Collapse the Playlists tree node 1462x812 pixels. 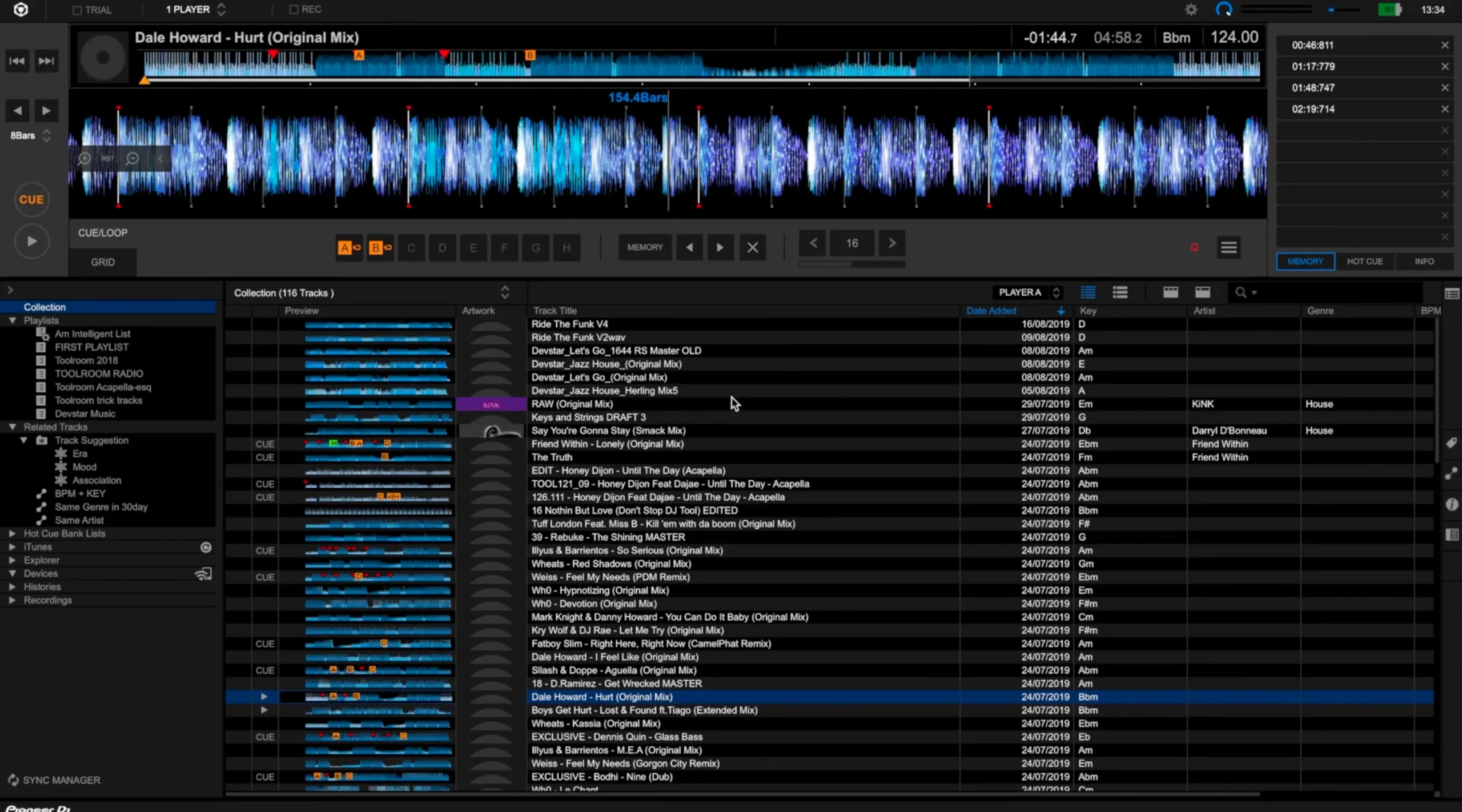point(12,320)
